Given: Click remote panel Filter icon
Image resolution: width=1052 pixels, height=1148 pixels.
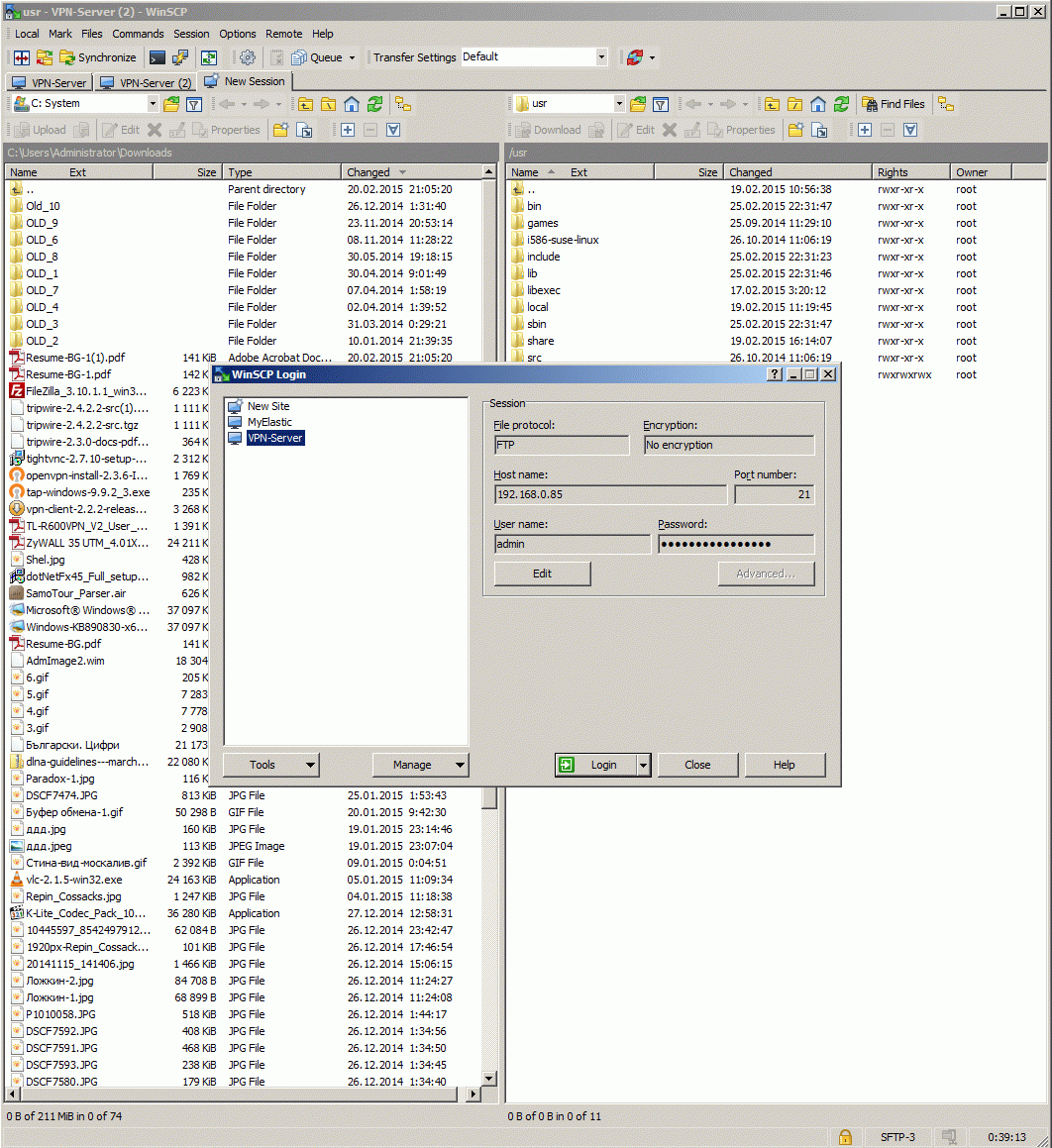Looking at the screenshot, I should pyautogui.click(x=661, y=104).
